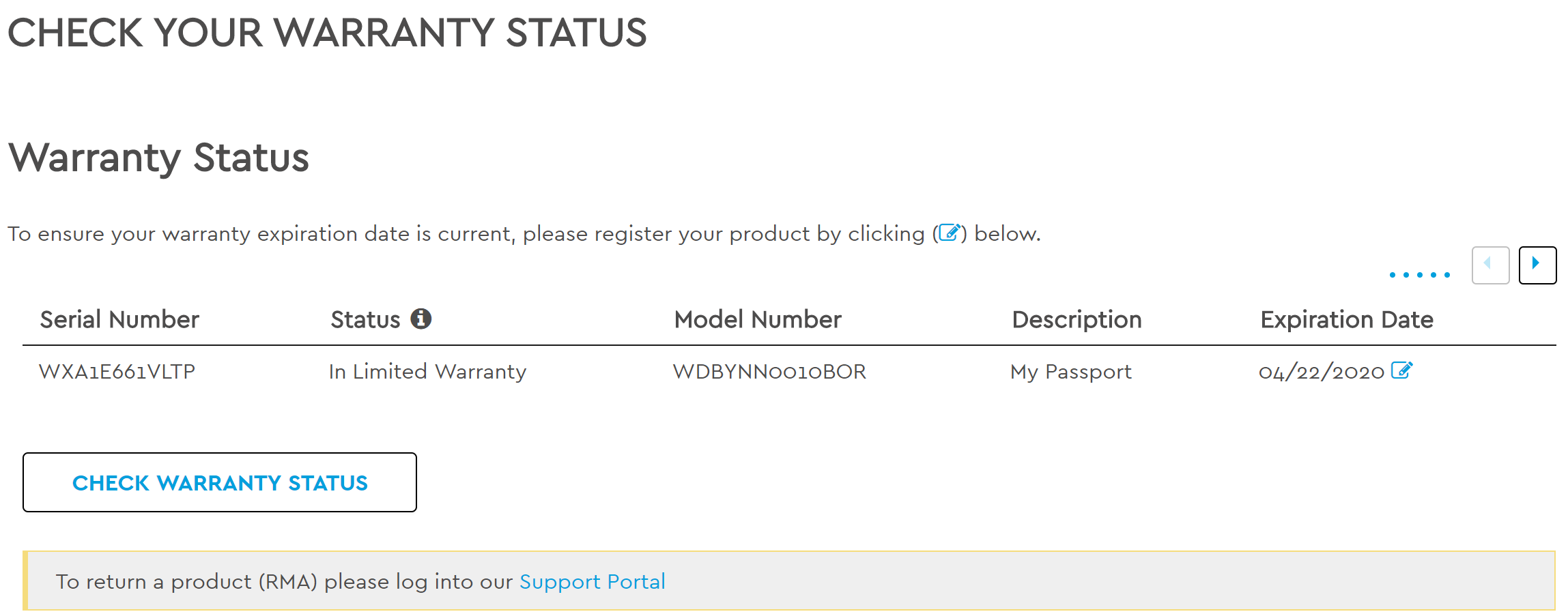Click the Description column header
The width and height of the screenshot is (1568, 616).
[1076, 319]
